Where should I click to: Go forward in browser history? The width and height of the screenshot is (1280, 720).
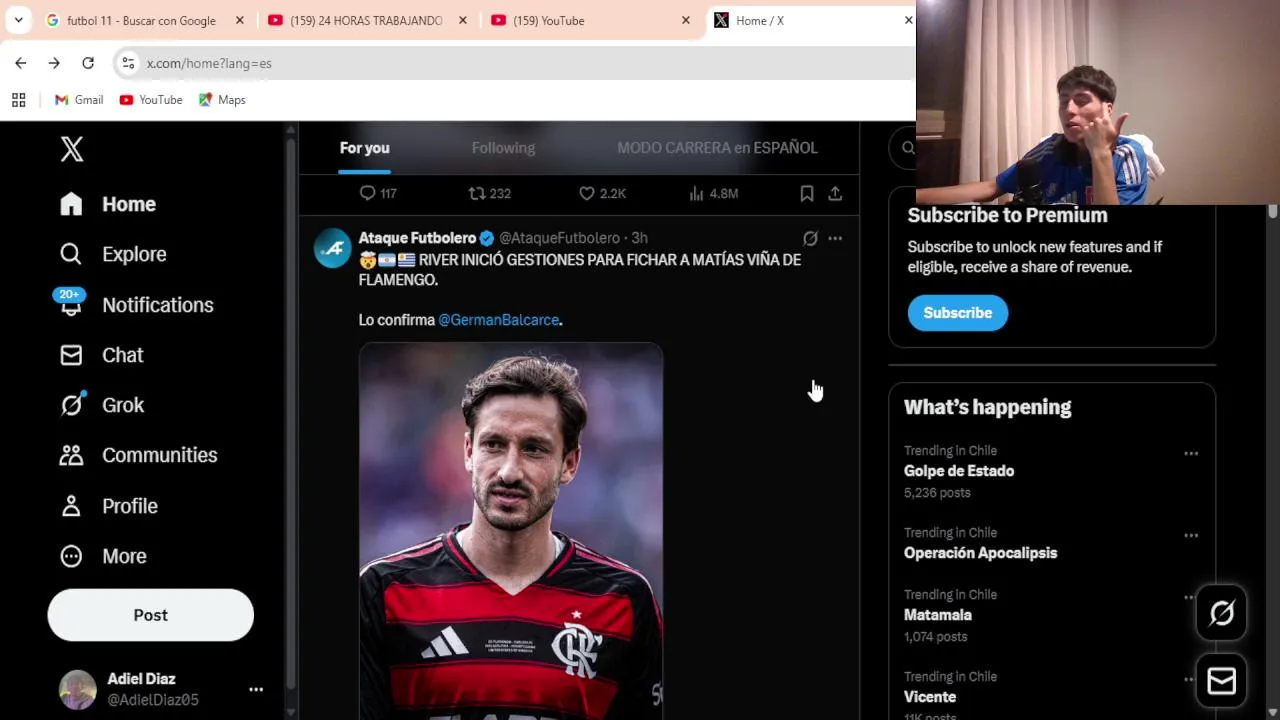pos(54,63)
